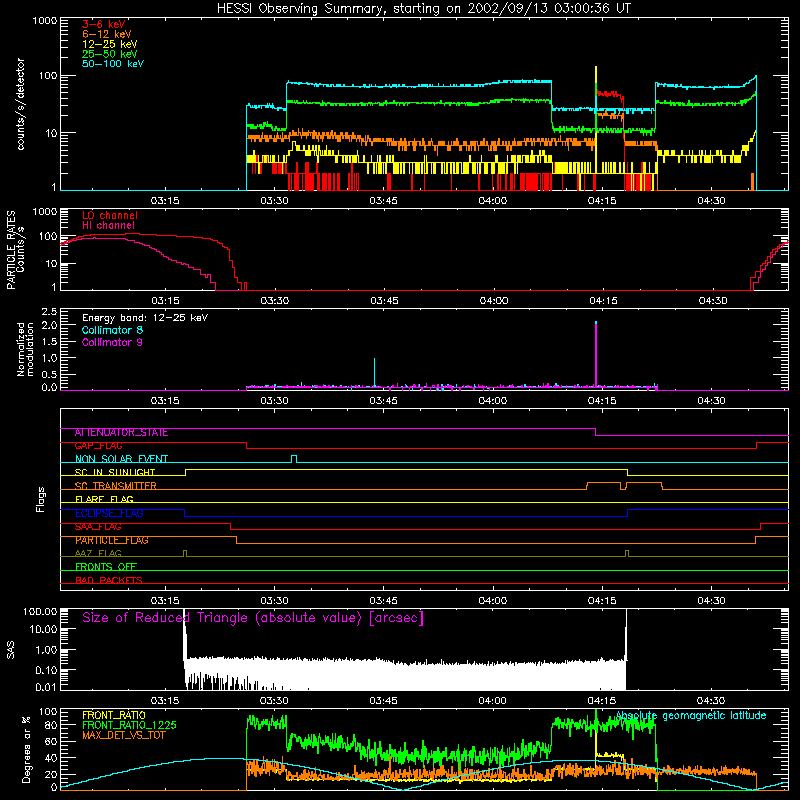Click the MAX_DET_VS_TOT legend label
This screenshot has height=800, width=800.
coord(123,735)
